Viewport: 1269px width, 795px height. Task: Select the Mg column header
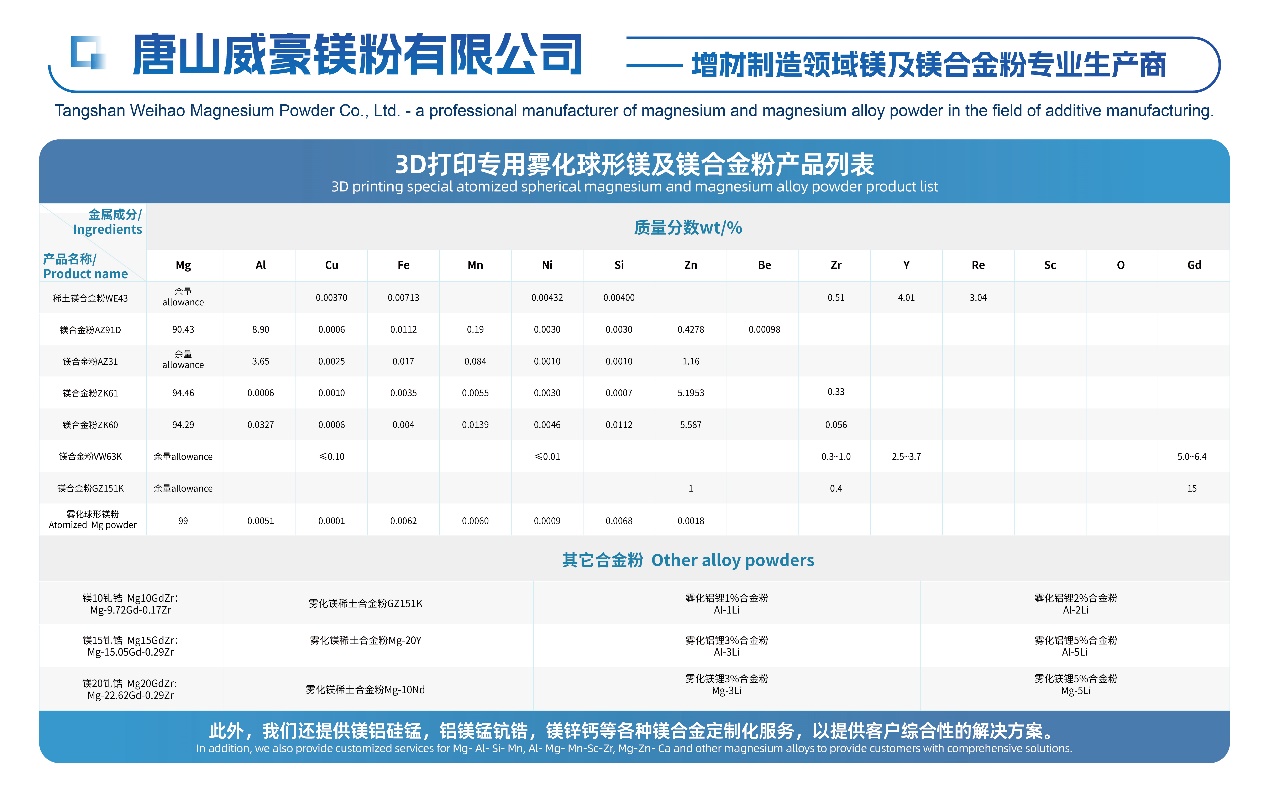[183, 266]
